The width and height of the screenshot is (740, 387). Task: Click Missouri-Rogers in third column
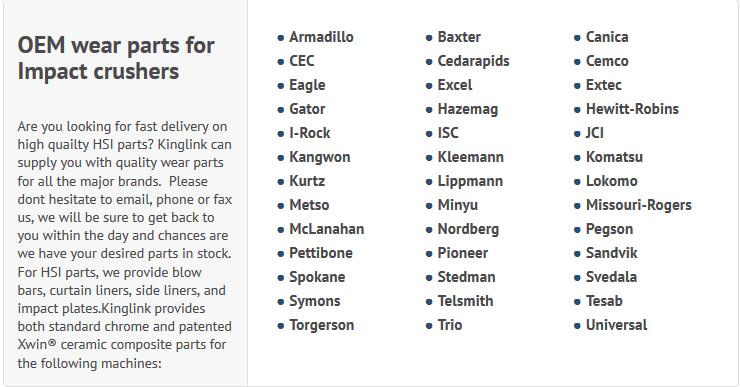(639, 205)
